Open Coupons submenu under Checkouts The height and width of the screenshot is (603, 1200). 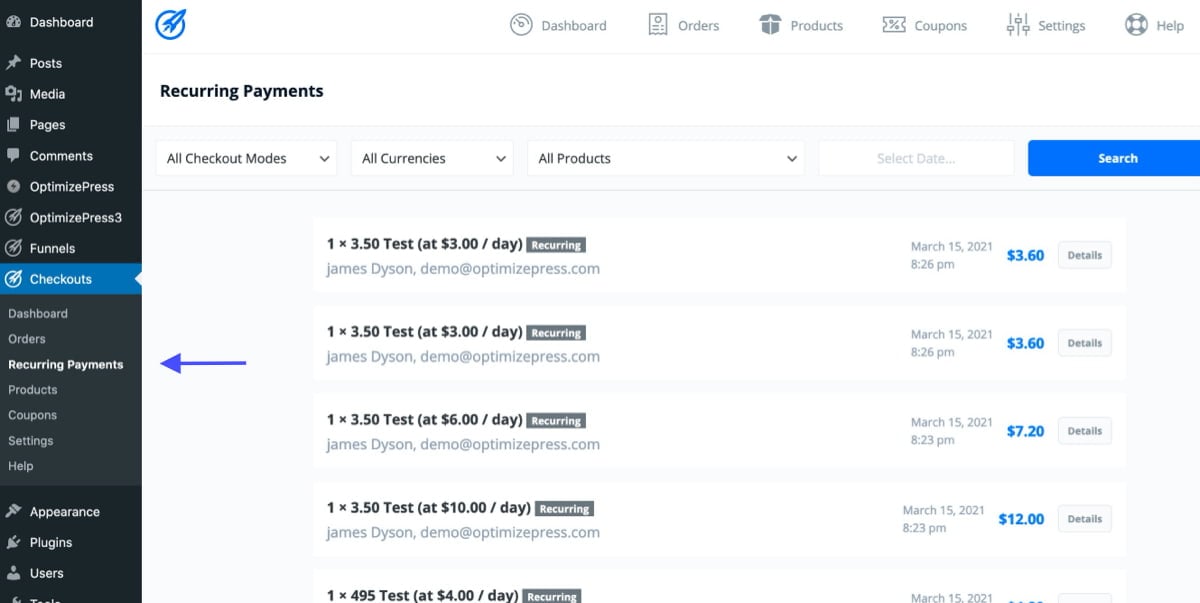click(32, 415)
